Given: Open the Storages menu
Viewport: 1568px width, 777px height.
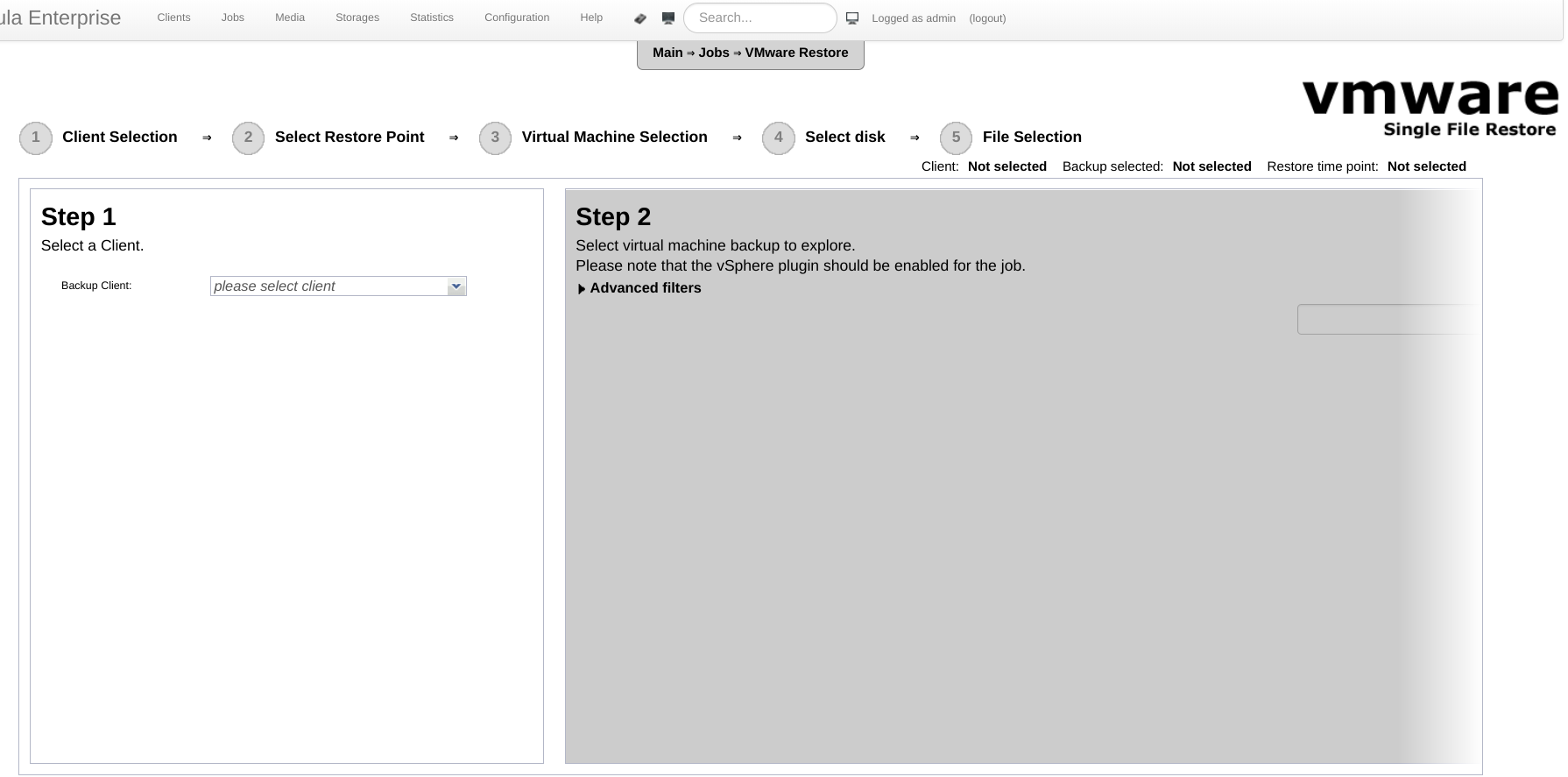Looking at the screenshot, I should pyautogui.click(x=357, y=18).
